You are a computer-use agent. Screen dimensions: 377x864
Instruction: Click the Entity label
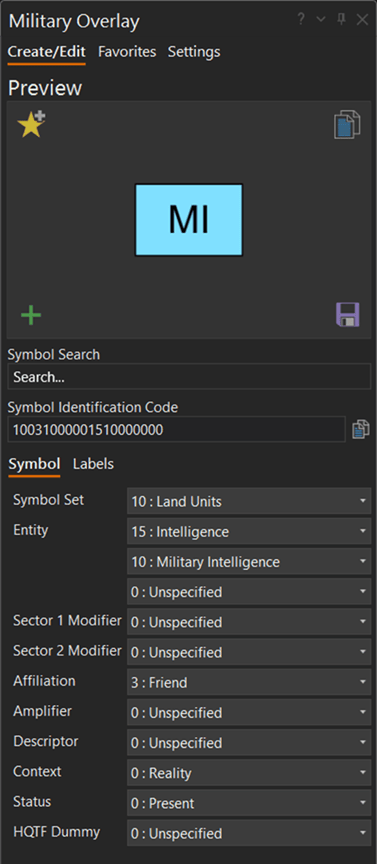click(31, 530)
